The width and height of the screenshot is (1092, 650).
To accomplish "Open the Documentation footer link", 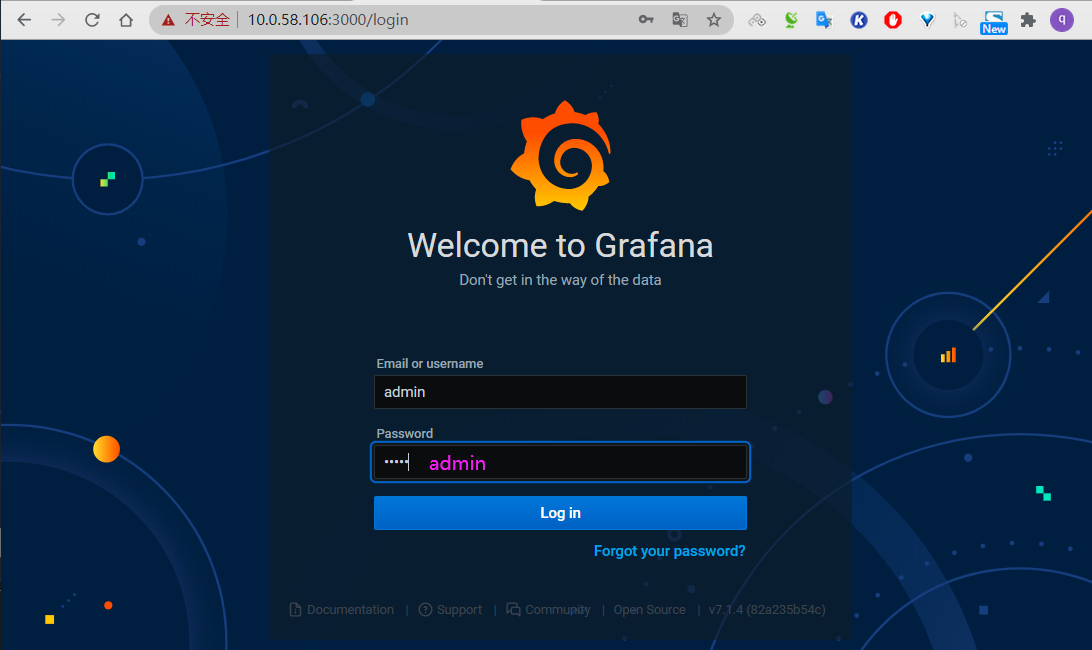I will [x=341, y=610].
